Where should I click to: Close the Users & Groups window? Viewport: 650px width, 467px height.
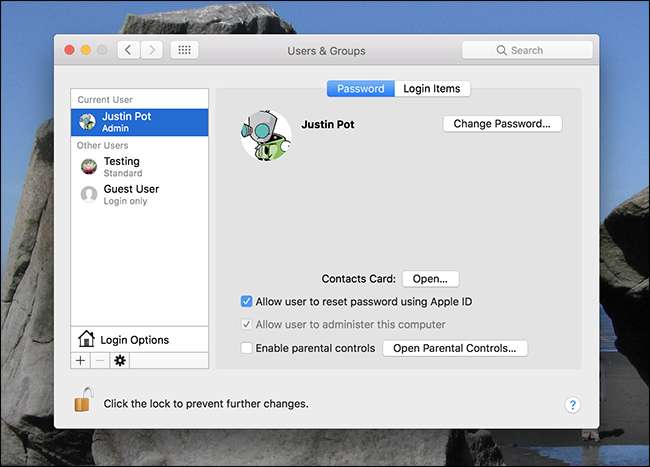point(70,50)
